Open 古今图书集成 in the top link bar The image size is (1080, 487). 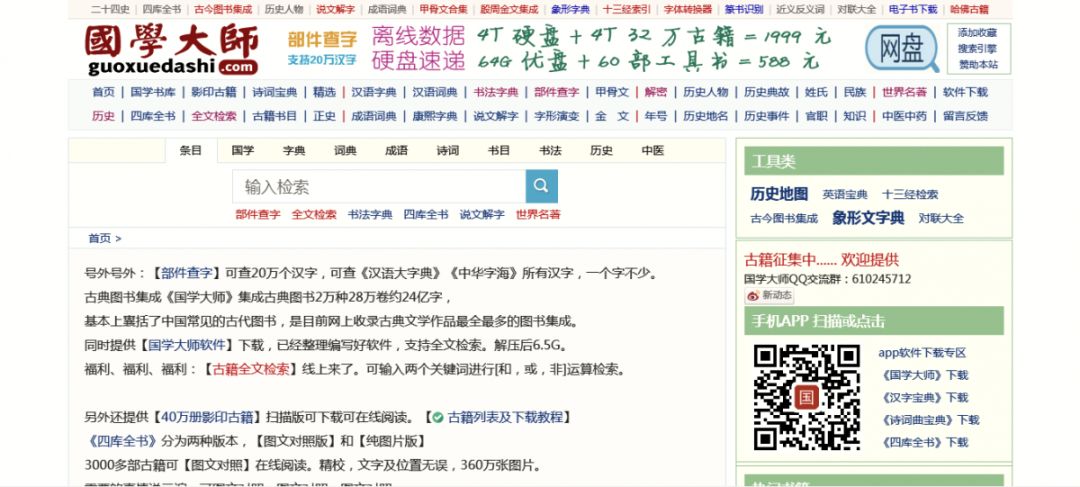coord(222,10)
